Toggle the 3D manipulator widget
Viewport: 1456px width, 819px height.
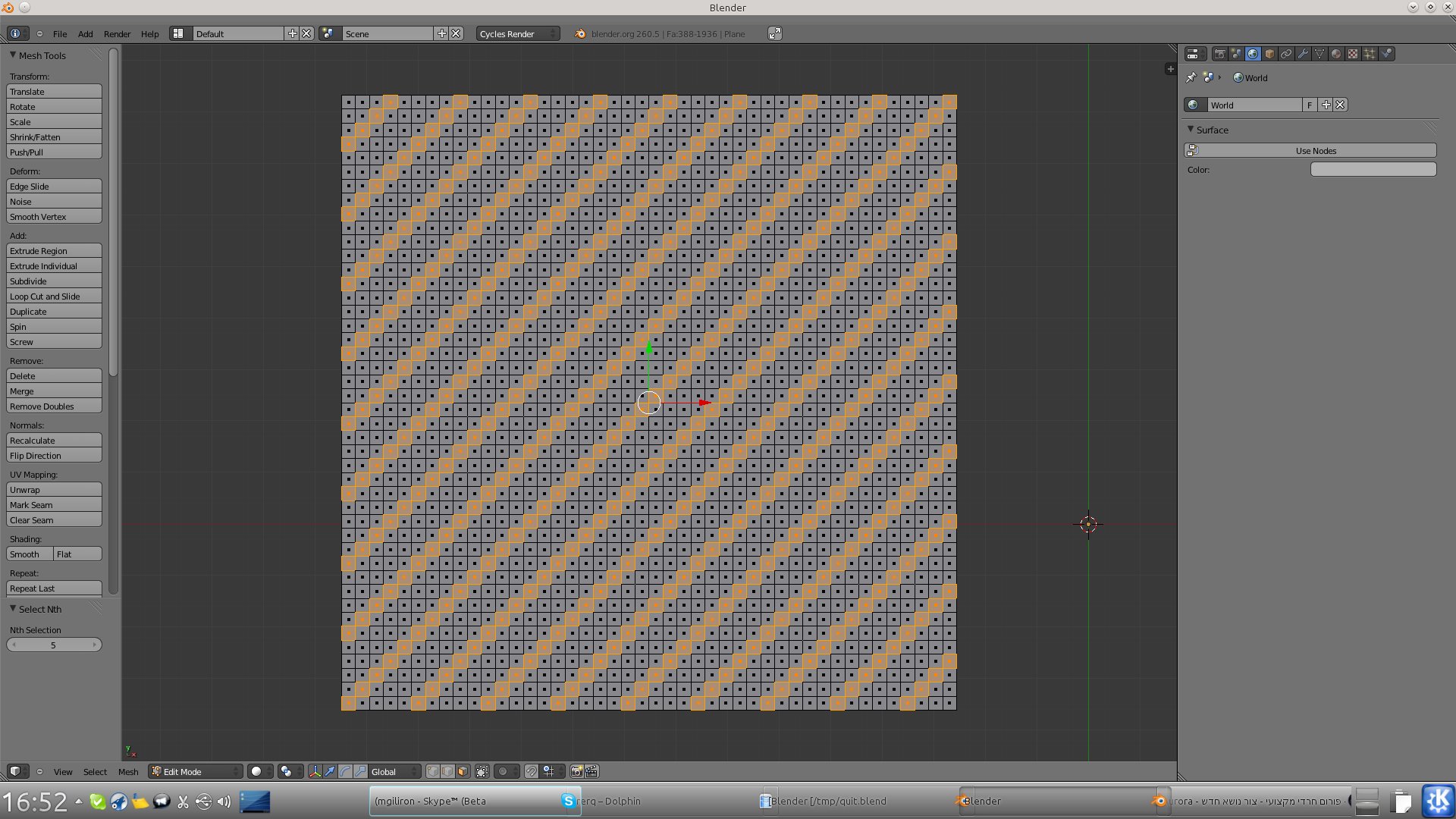315,771
